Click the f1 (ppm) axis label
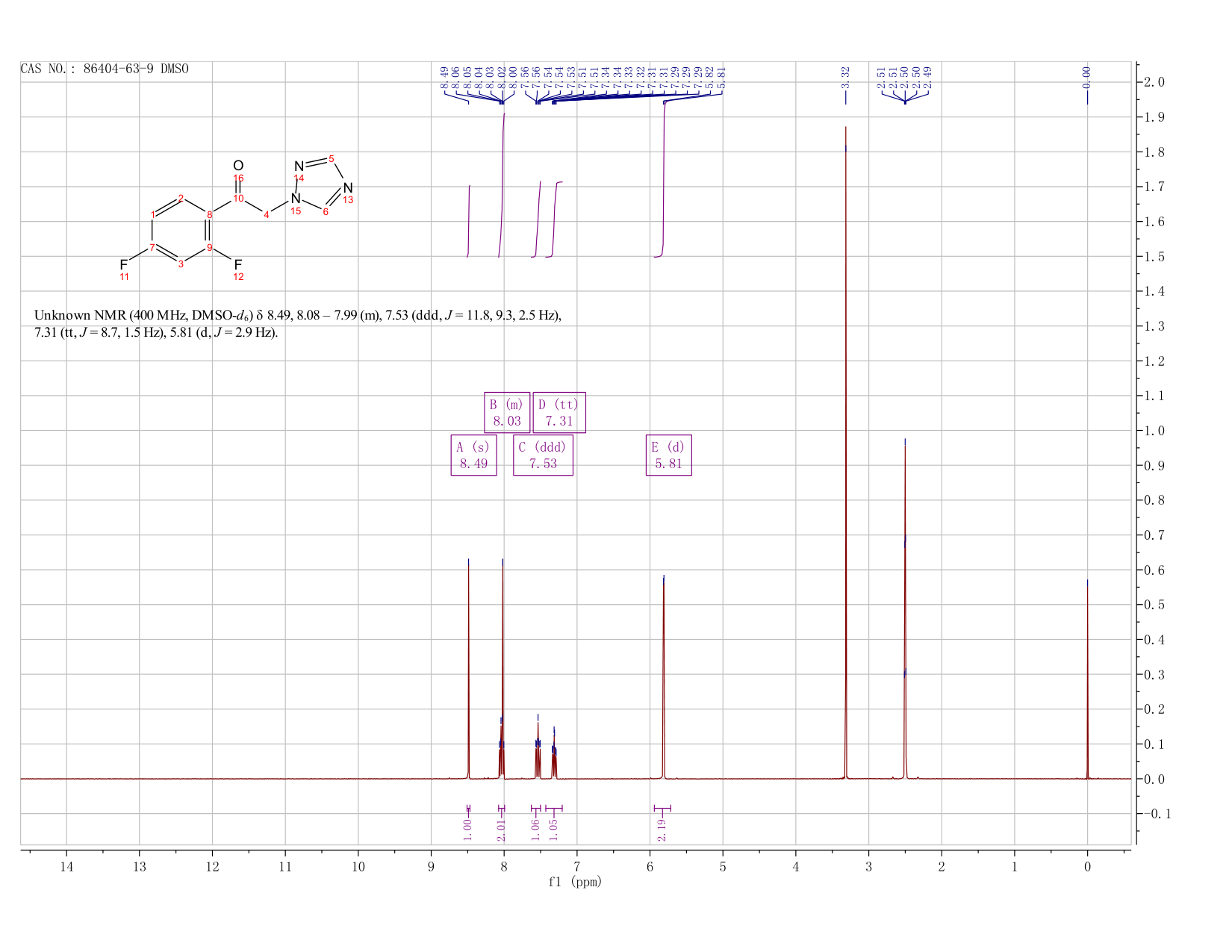 tap(575, 882)
